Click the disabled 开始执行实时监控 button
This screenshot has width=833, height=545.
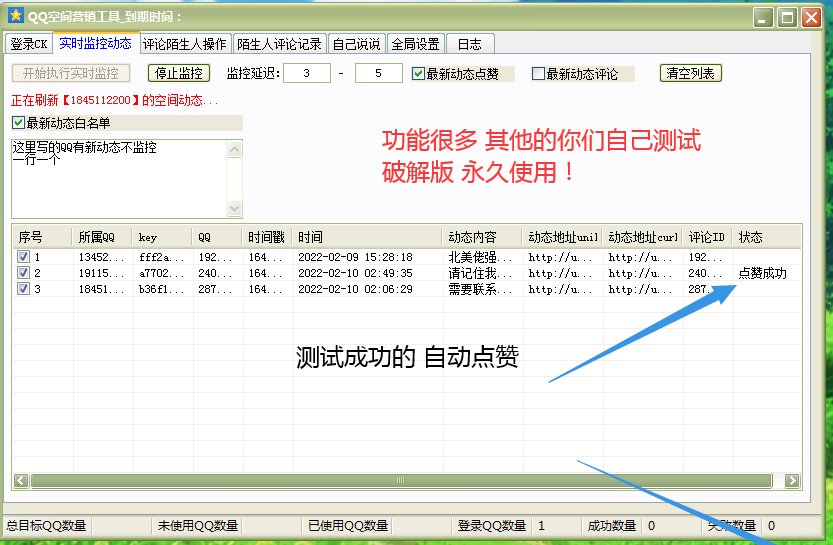pos(71,73)
